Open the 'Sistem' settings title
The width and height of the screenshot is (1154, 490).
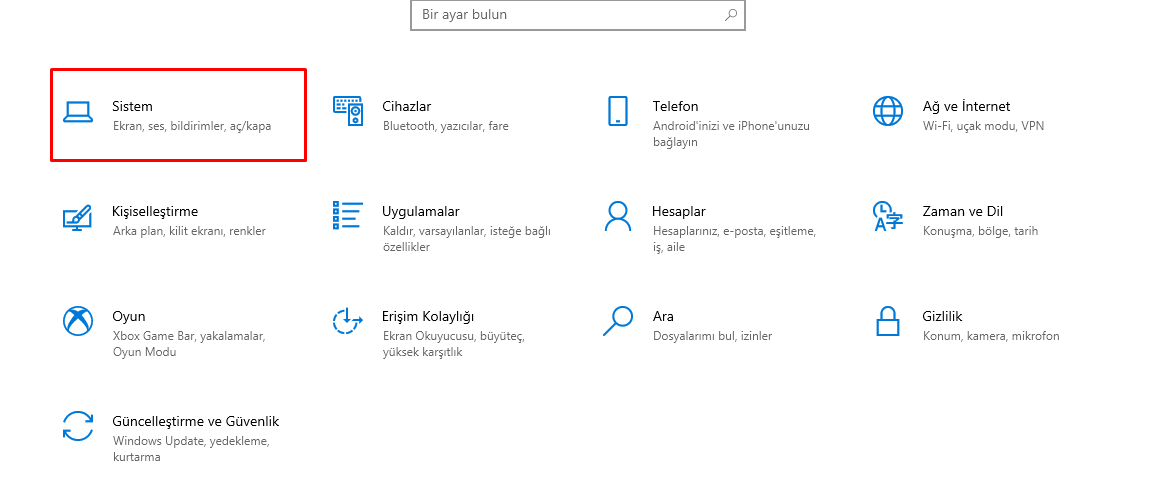pos(132,107)
